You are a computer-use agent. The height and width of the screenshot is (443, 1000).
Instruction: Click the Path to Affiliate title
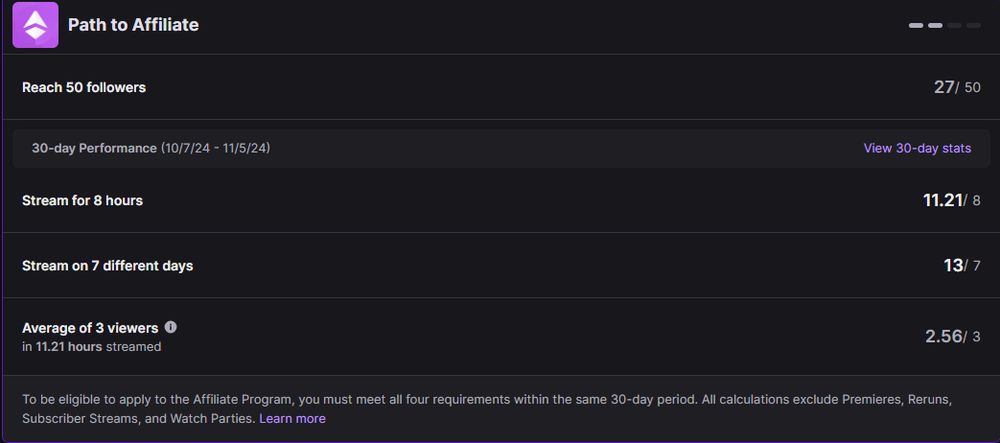133,25
